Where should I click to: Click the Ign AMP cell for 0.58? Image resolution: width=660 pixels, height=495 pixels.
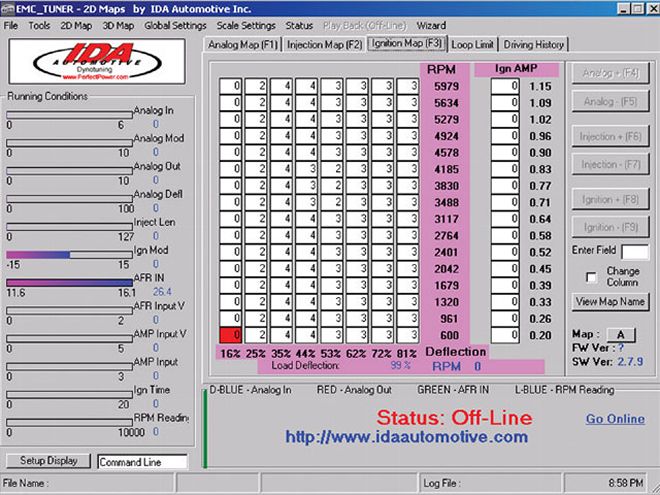[505, 235]
